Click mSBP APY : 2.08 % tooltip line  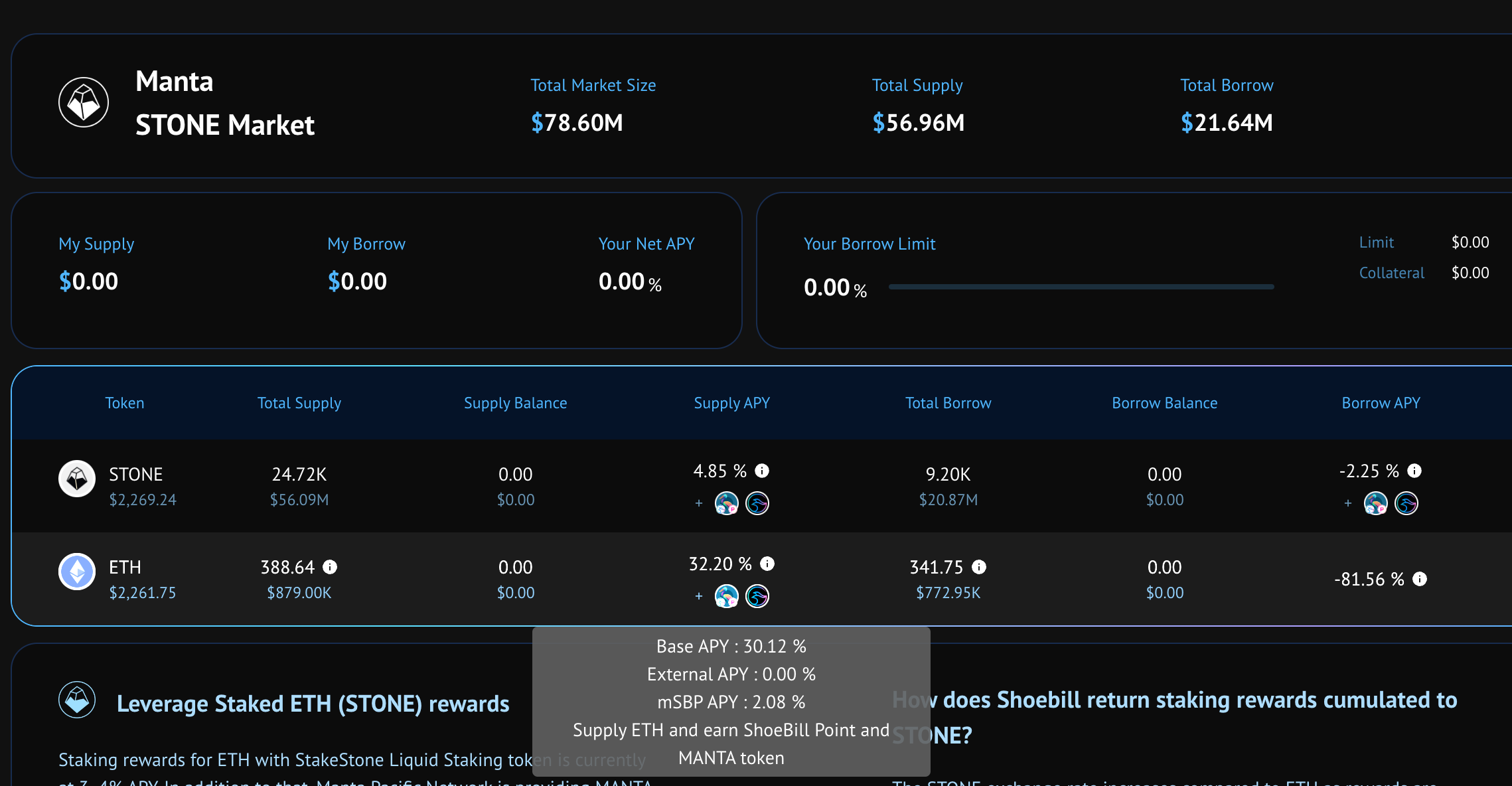pos(731,702)
